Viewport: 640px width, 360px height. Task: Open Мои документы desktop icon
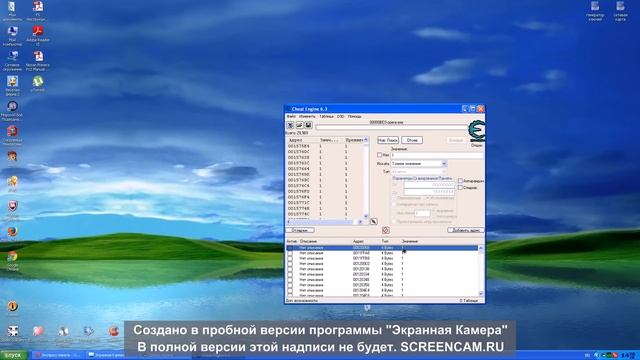coord(12,11)
